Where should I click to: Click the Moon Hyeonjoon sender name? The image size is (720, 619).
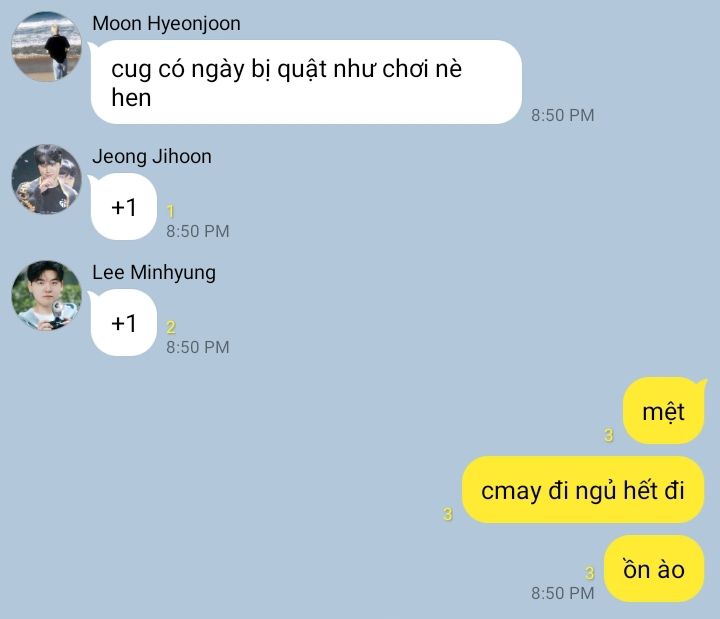tap(166, 23)
